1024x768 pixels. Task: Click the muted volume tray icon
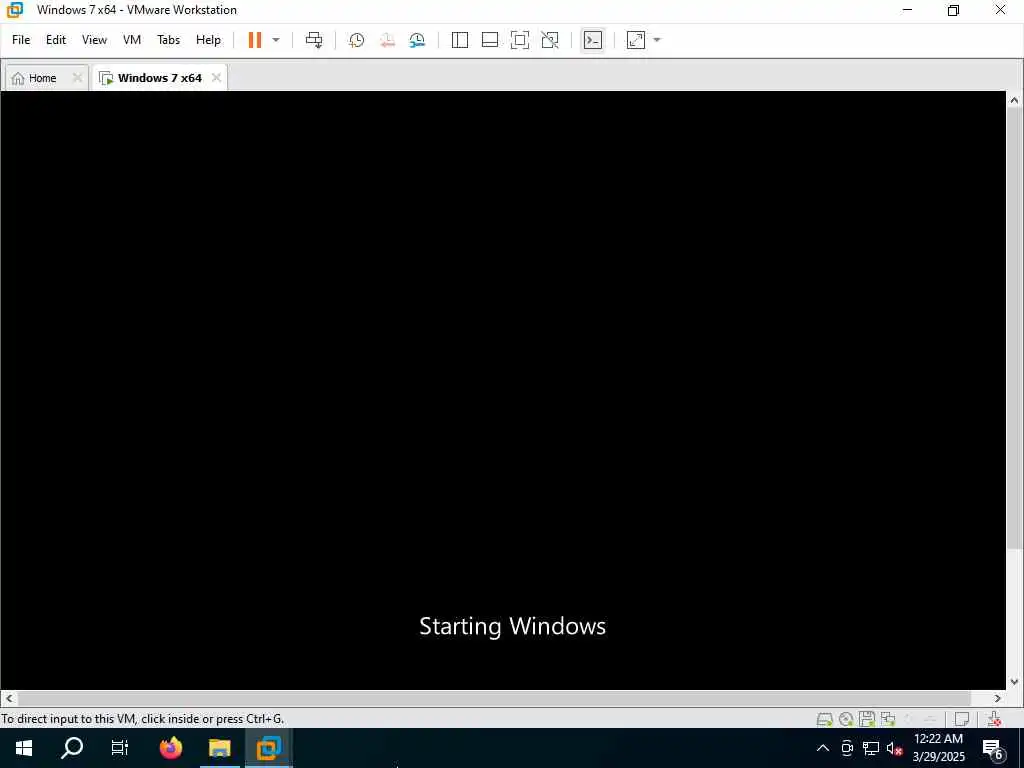(894, 748)
